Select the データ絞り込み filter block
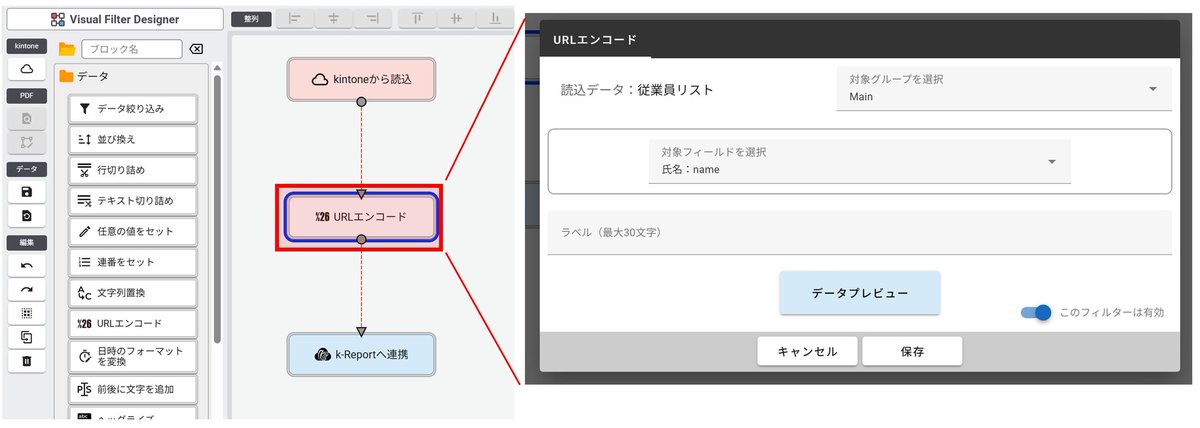This screenshot has height=428, width=1200. (x=132, y=108)
